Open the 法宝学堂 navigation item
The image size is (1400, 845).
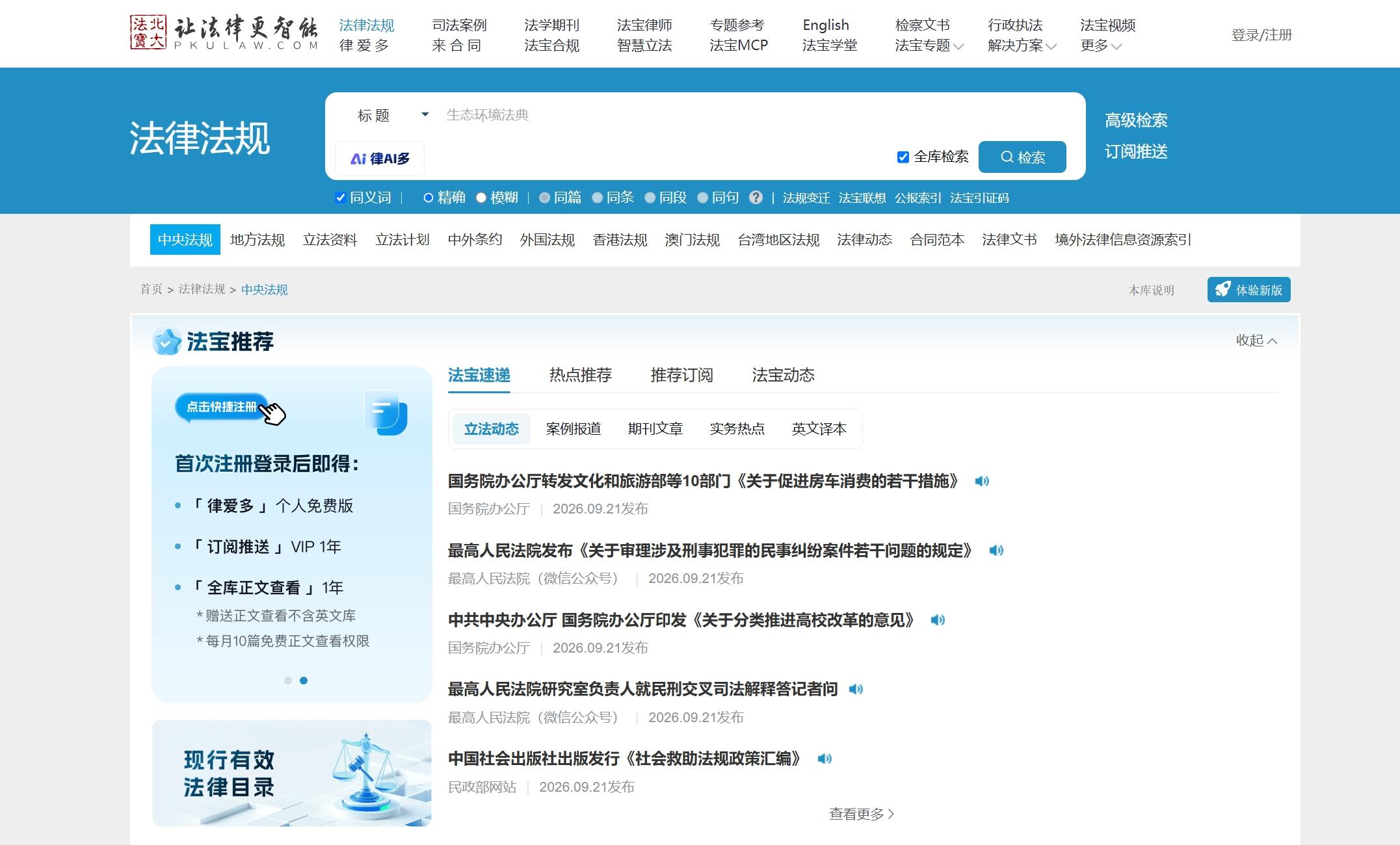pos(830,45)
